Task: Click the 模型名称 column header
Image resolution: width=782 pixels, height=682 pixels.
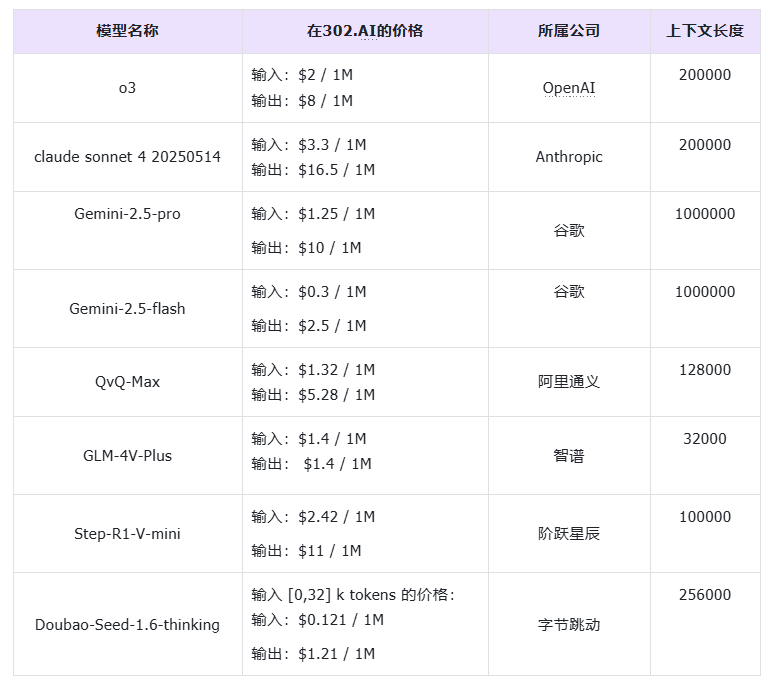Action: pos(127,31)
